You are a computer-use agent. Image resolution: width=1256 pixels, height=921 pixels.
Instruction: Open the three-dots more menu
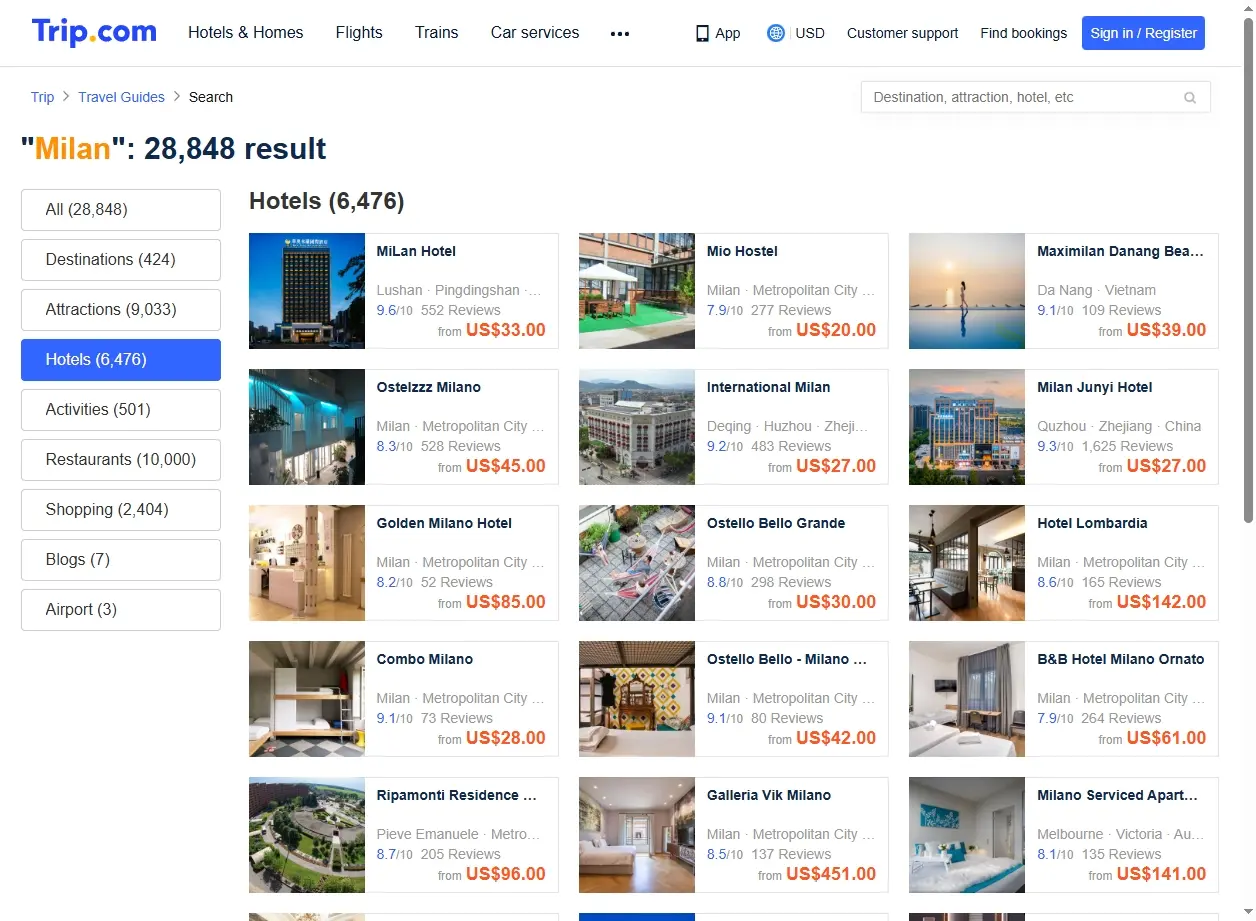620,33
